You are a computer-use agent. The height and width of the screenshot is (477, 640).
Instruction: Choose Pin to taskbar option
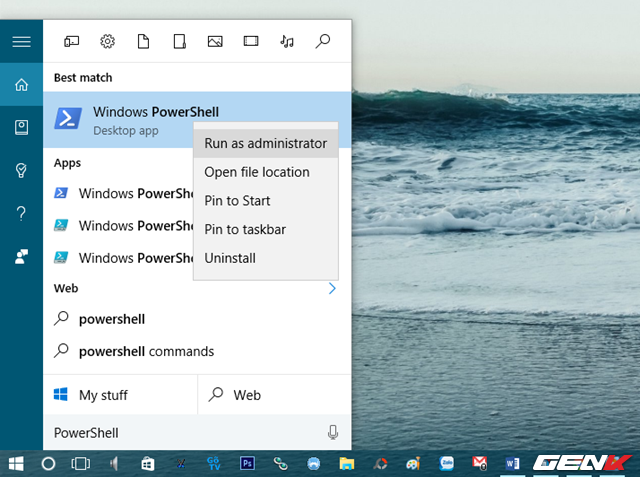pos(245,229)
